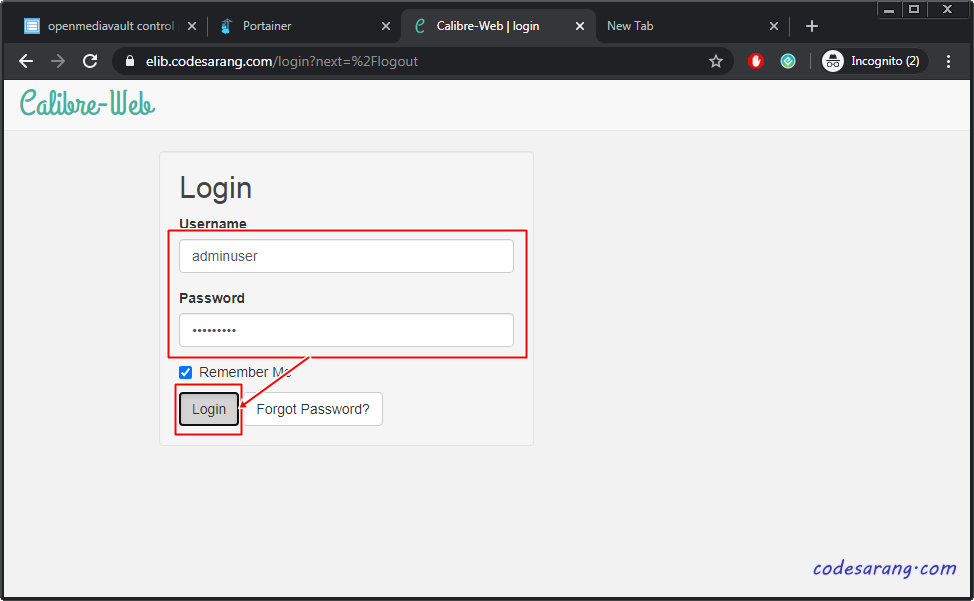Close the browser window
The height and width of the screenshot is (601, 974).
click(x=947, y=9)
